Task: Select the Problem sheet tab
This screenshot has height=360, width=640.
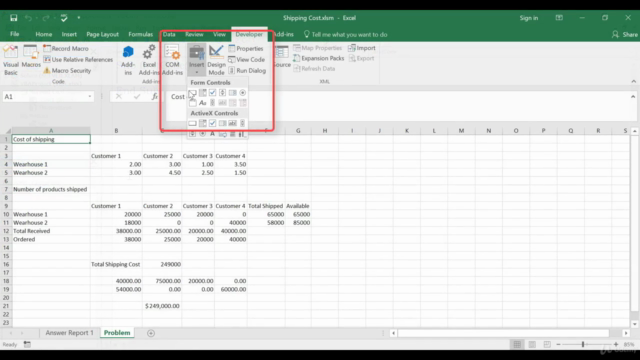Action: 117,333
